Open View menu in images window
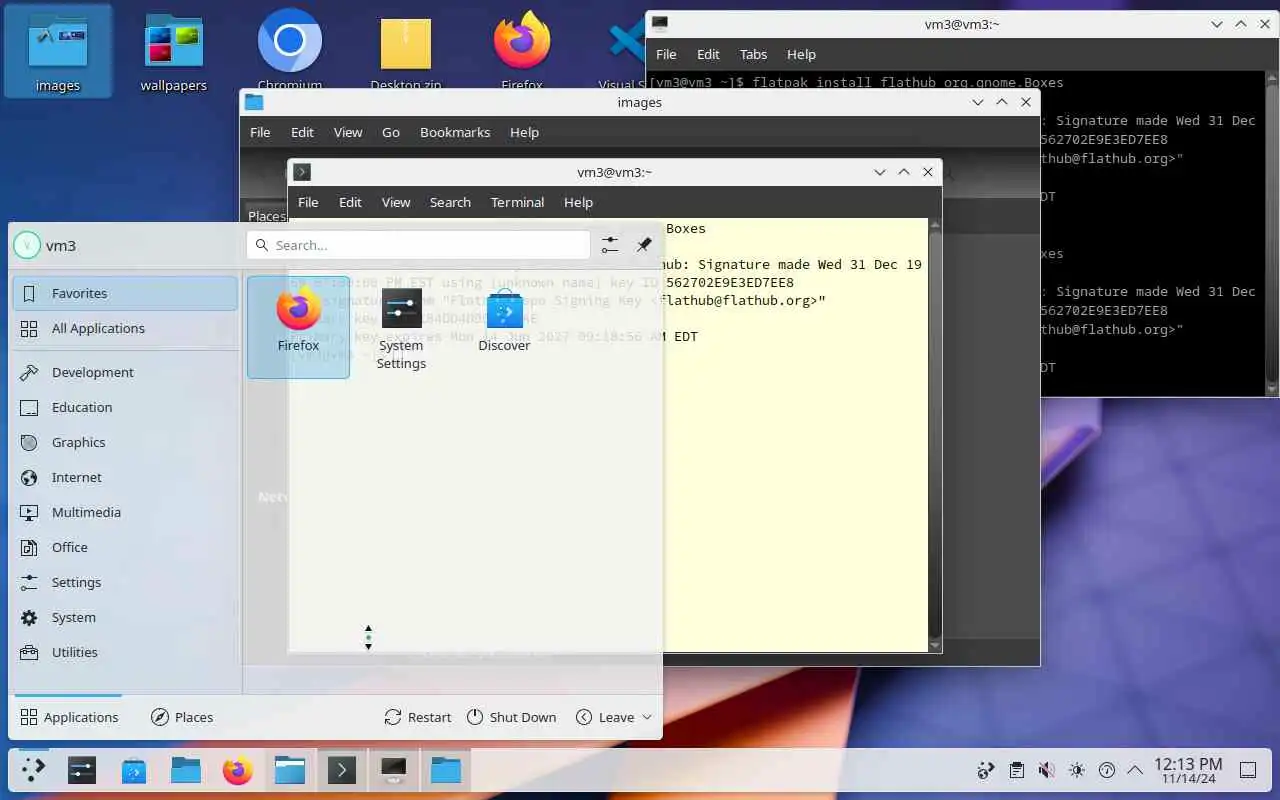The height and width of the screenshot is (800, 1280). [x=348, y=132]
